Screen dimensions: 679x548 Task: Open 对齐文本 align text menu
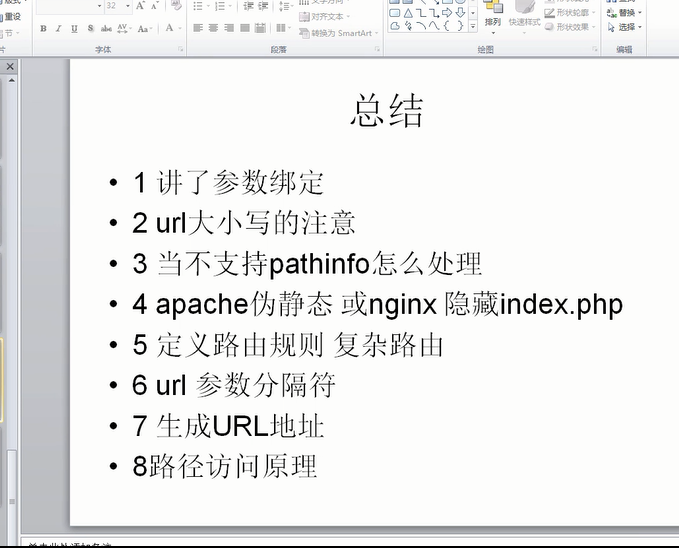(x=324, y=17)
